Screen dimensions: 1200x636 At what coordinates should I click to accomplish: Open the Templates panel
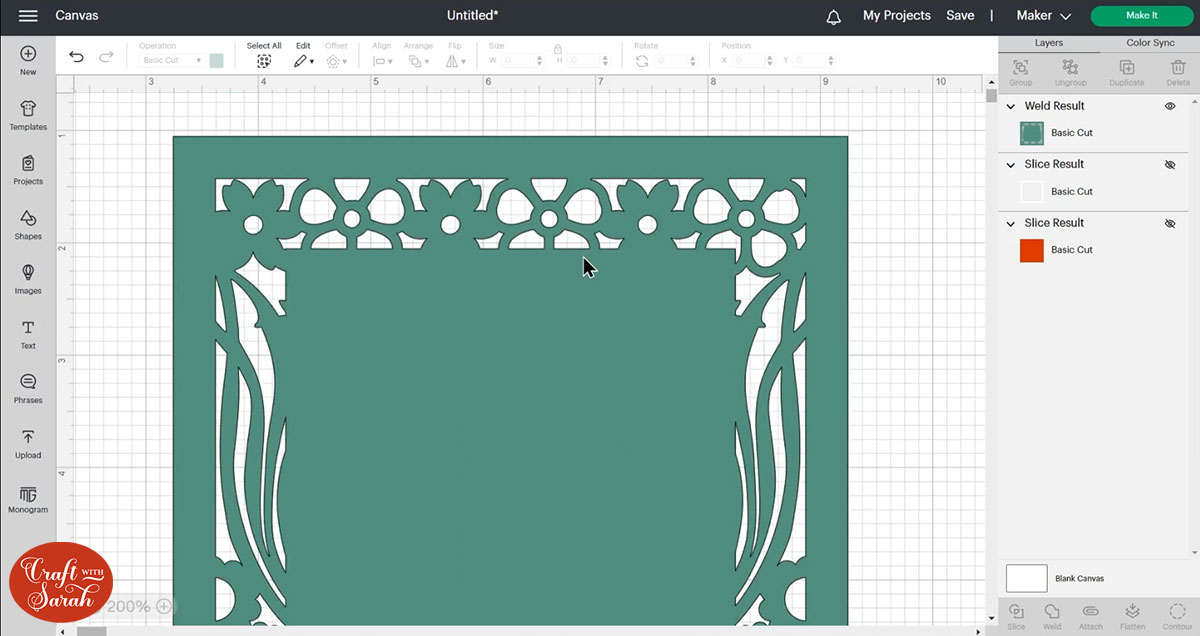pyautogui.click(x=28, y=115)
